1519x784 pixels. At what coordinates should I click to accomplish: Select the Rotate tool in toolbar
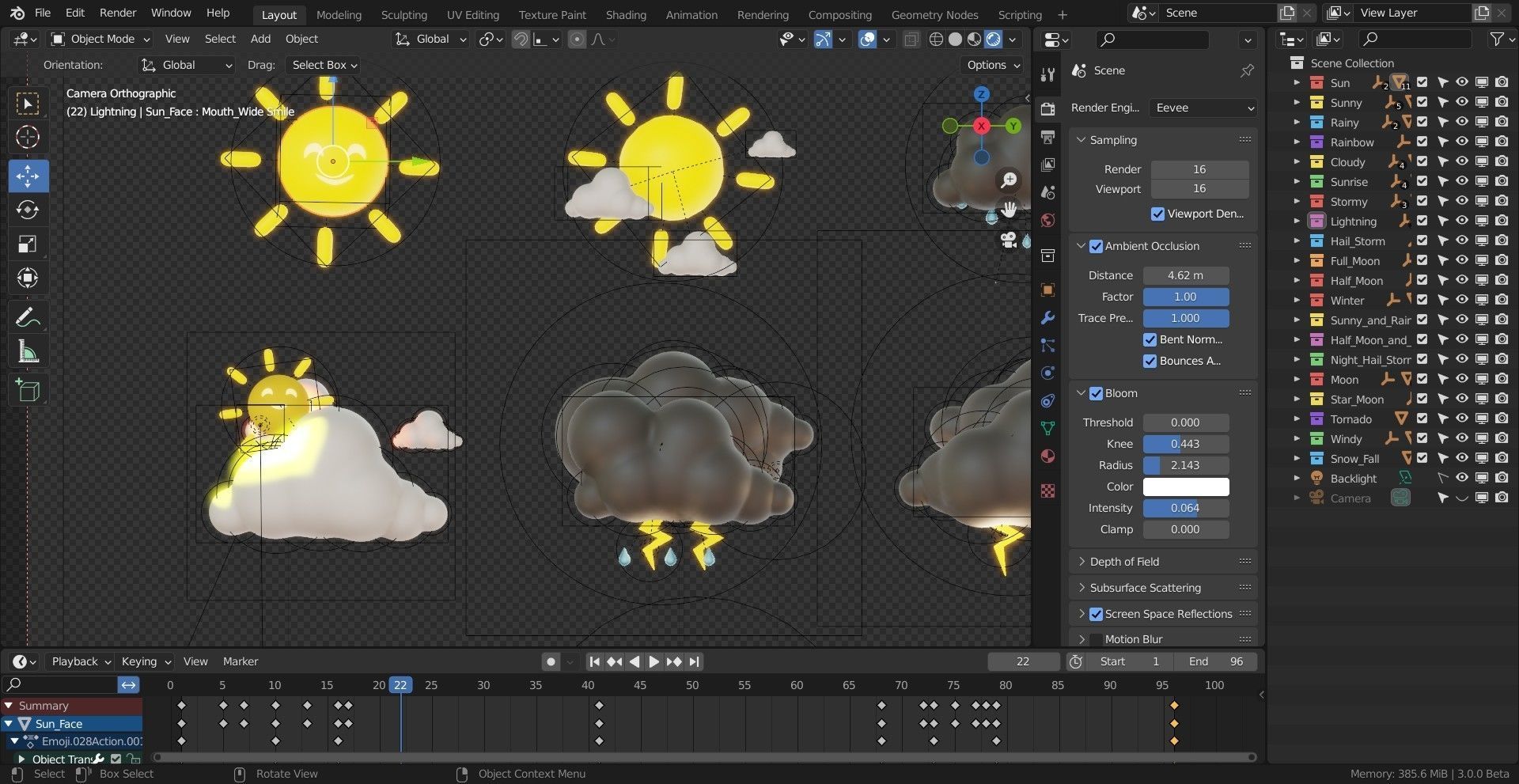28,210
